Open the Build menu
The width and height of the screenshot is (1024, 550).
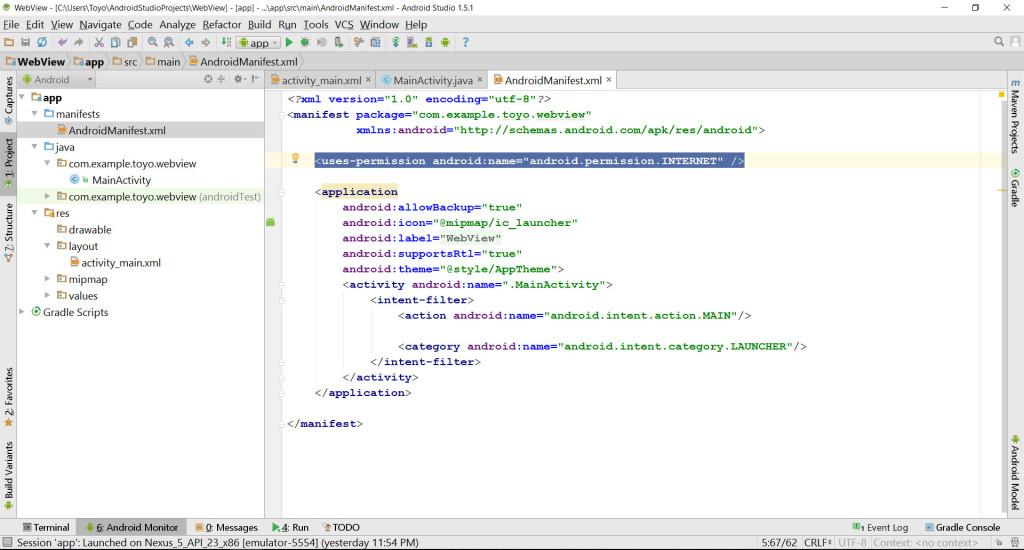259,25
